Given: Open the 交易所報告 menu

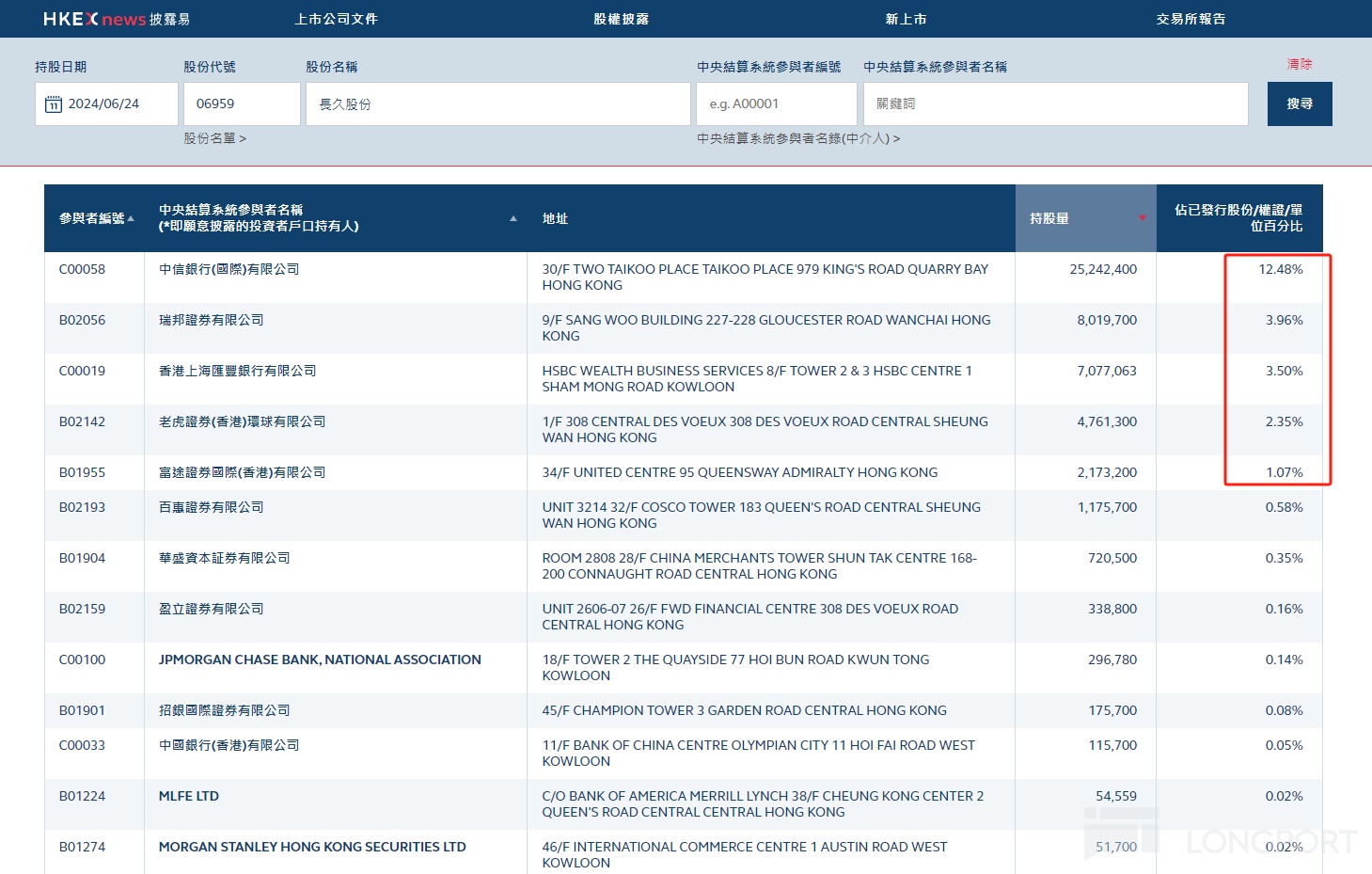Looking at the screenshot, I should point(1191,19).
